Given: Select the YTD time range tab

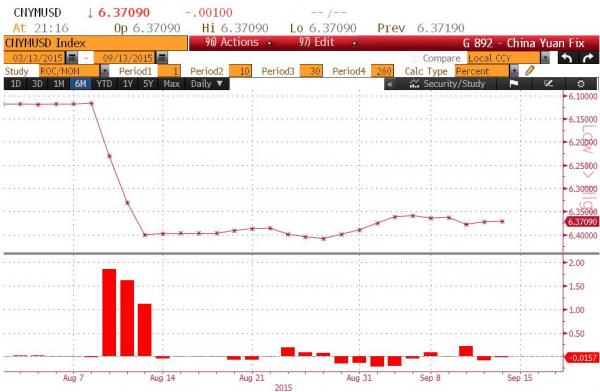Looking at the screenshot, I should click(x=104, y=84).
